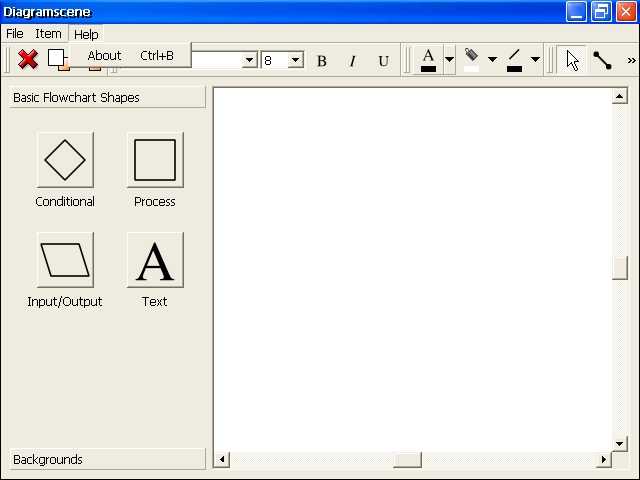
Task: Pick the Input/Output parallelogram shape
Action: (x=65, y=260)
